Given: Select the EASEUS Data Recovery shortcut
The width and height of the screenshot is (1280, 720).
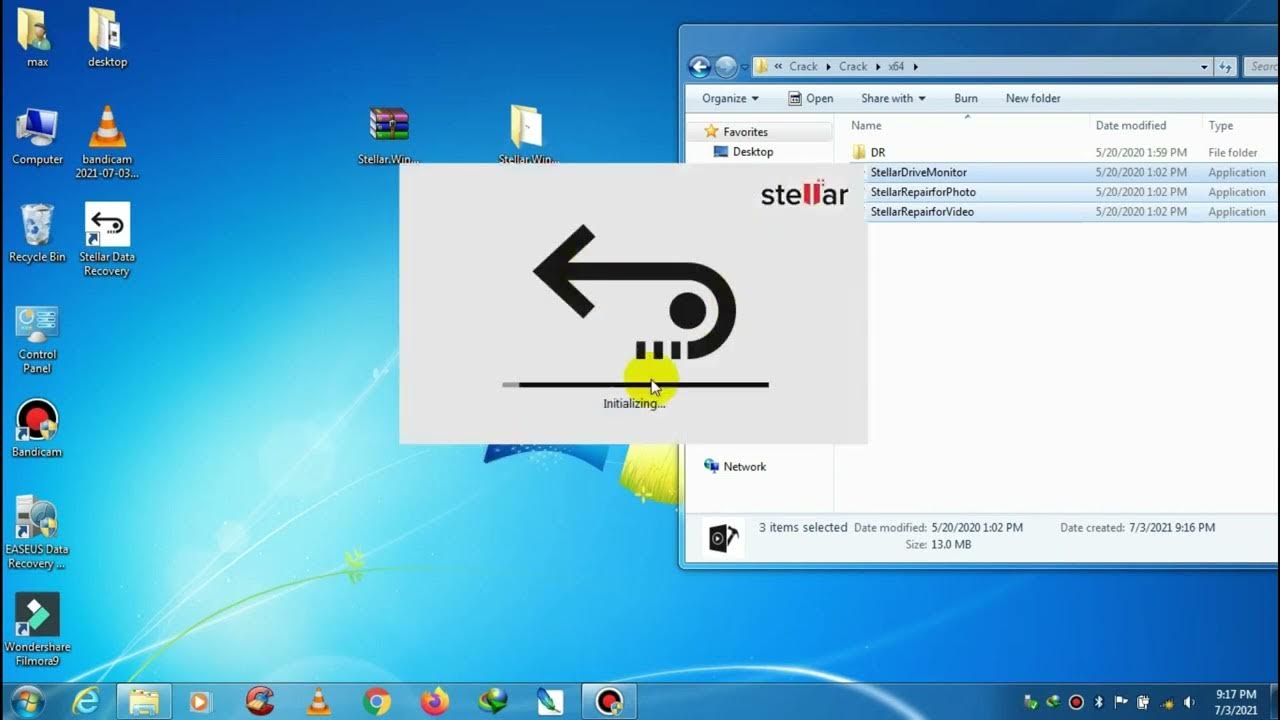Looking at the screenshot, I should [37, 533].
